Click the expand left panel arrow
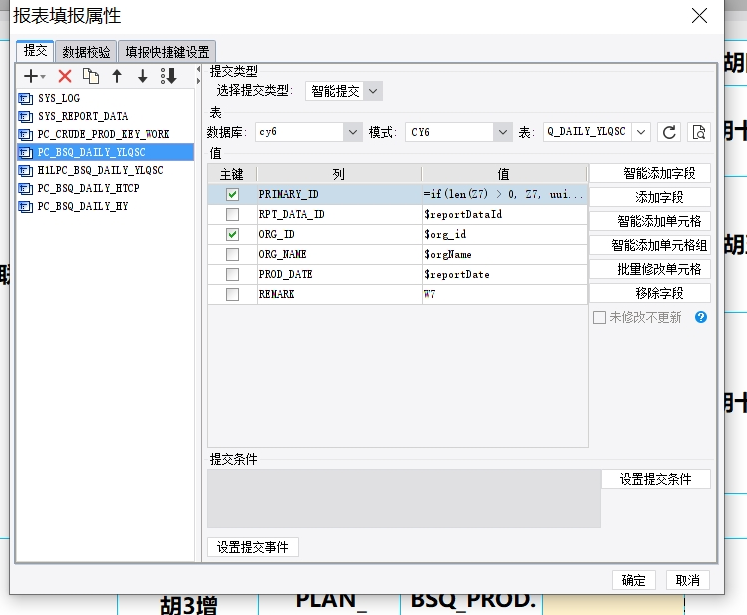The image size is (747, 615). (x=198, y=81)
